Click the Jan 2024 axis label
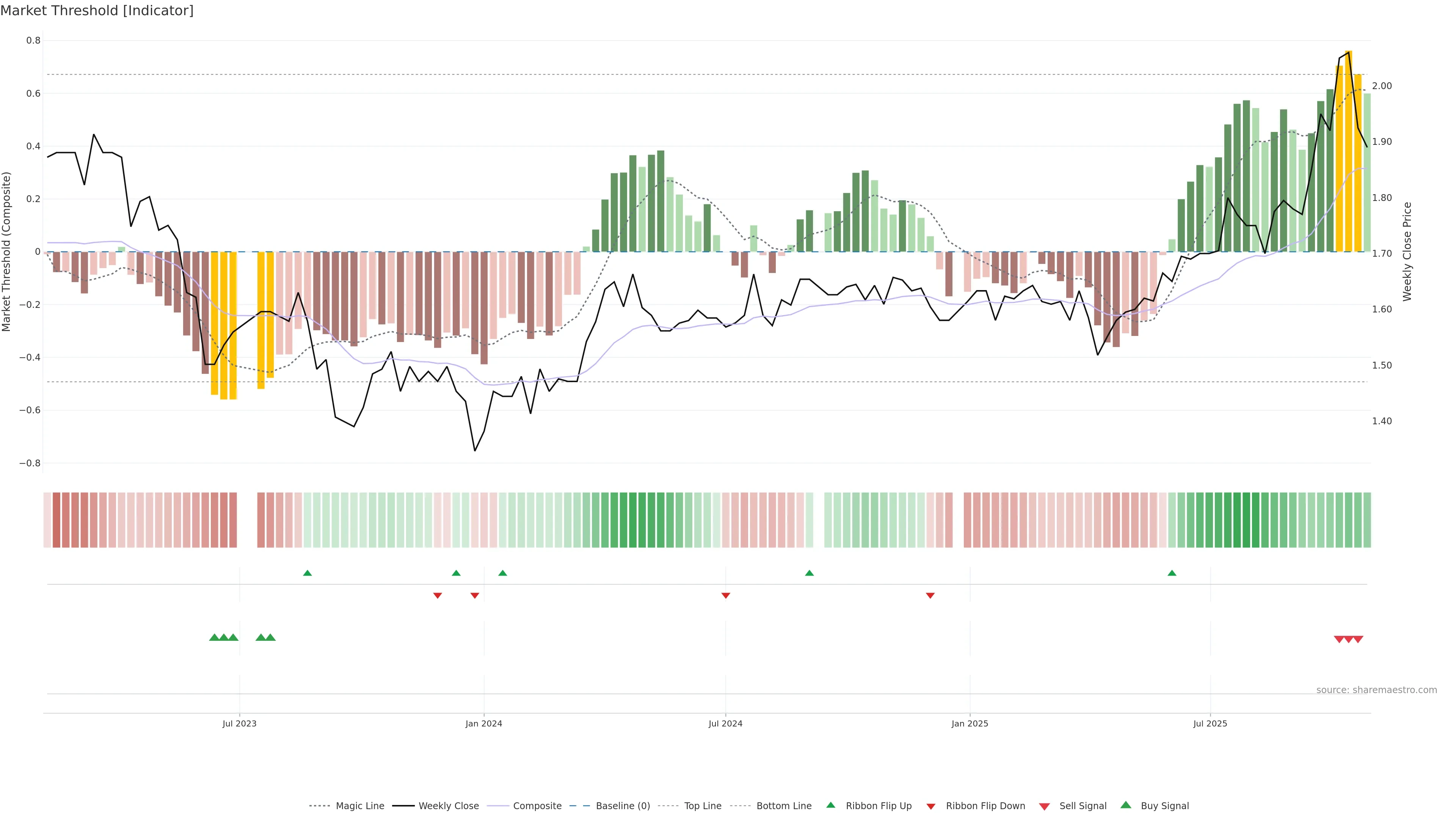Image resolution: width=1456 pixels, height=819 pixels. click(483, 723)
